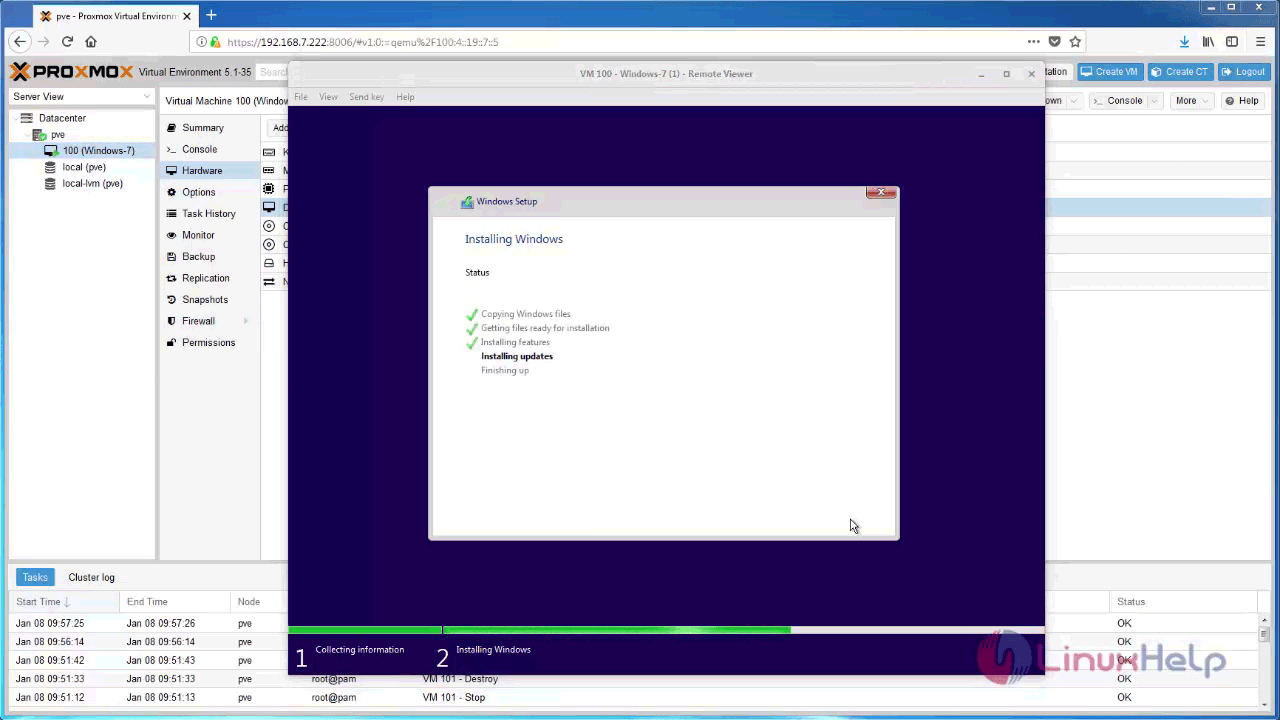Image resolution: width=1280 pixels, height=720 pixels.
Task: Open Monitor in the VM side menu
Action: (x=198, y=235)
